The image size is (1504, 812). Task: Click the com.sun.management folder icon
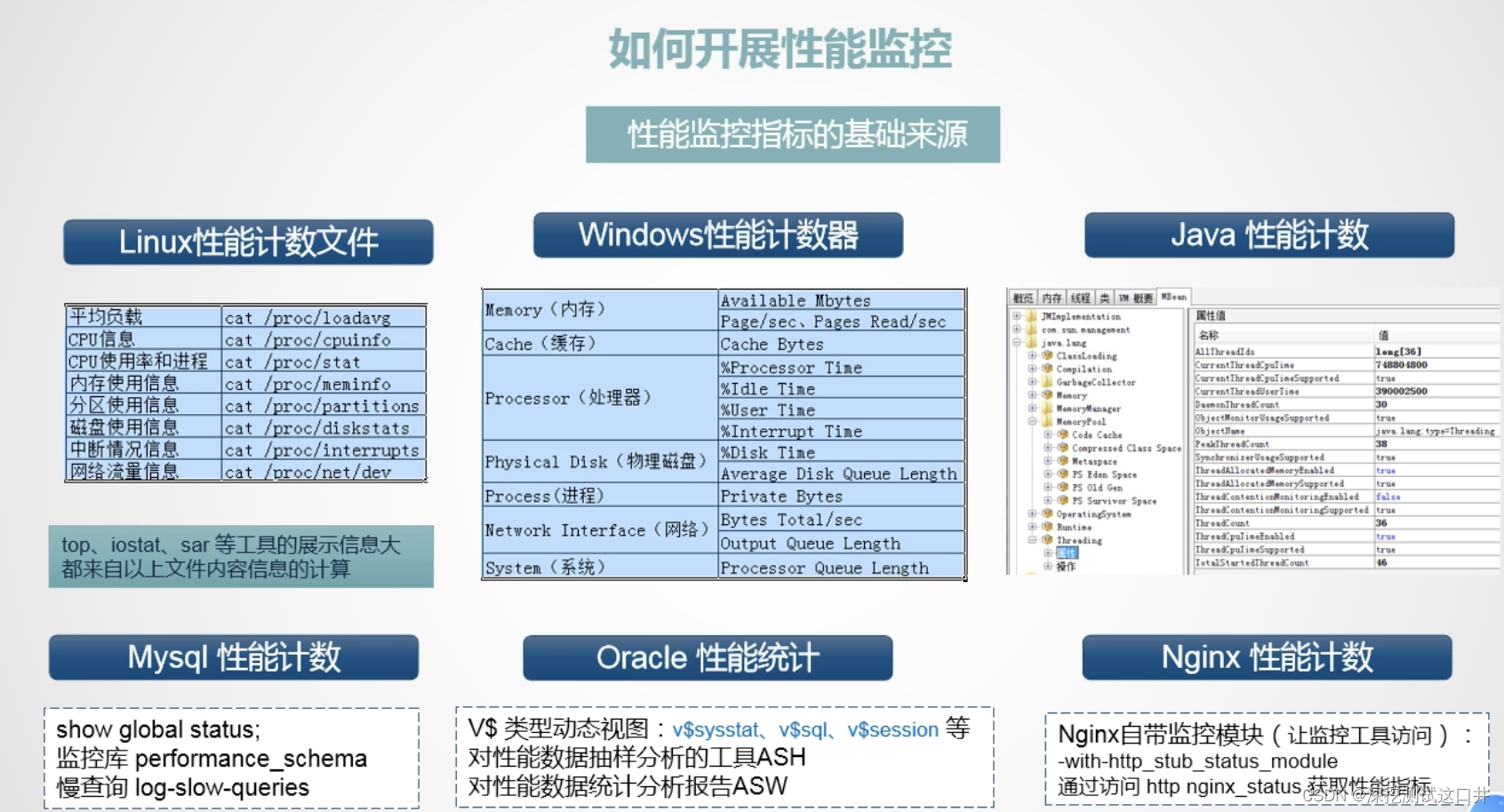(1030, 330)
